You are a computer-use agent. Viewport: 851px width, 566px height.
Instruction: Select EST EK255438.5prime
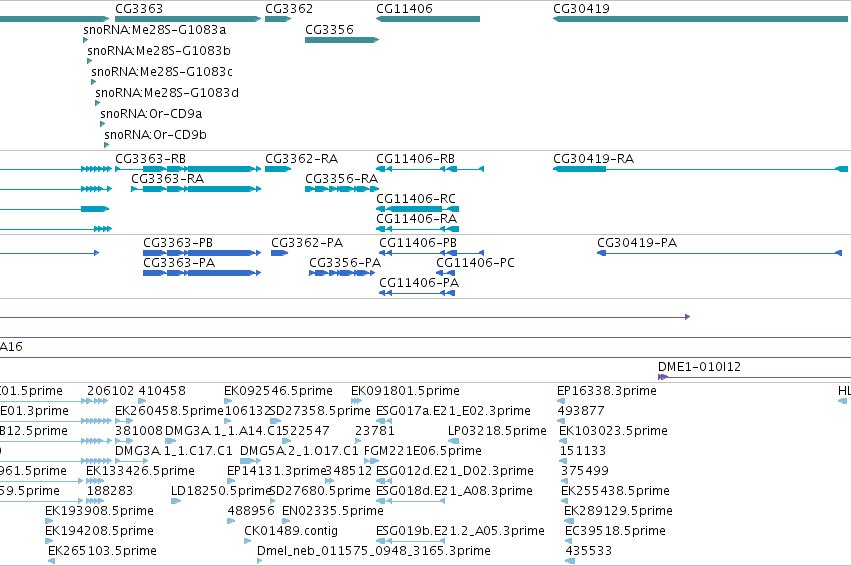(x=615, y=491)
